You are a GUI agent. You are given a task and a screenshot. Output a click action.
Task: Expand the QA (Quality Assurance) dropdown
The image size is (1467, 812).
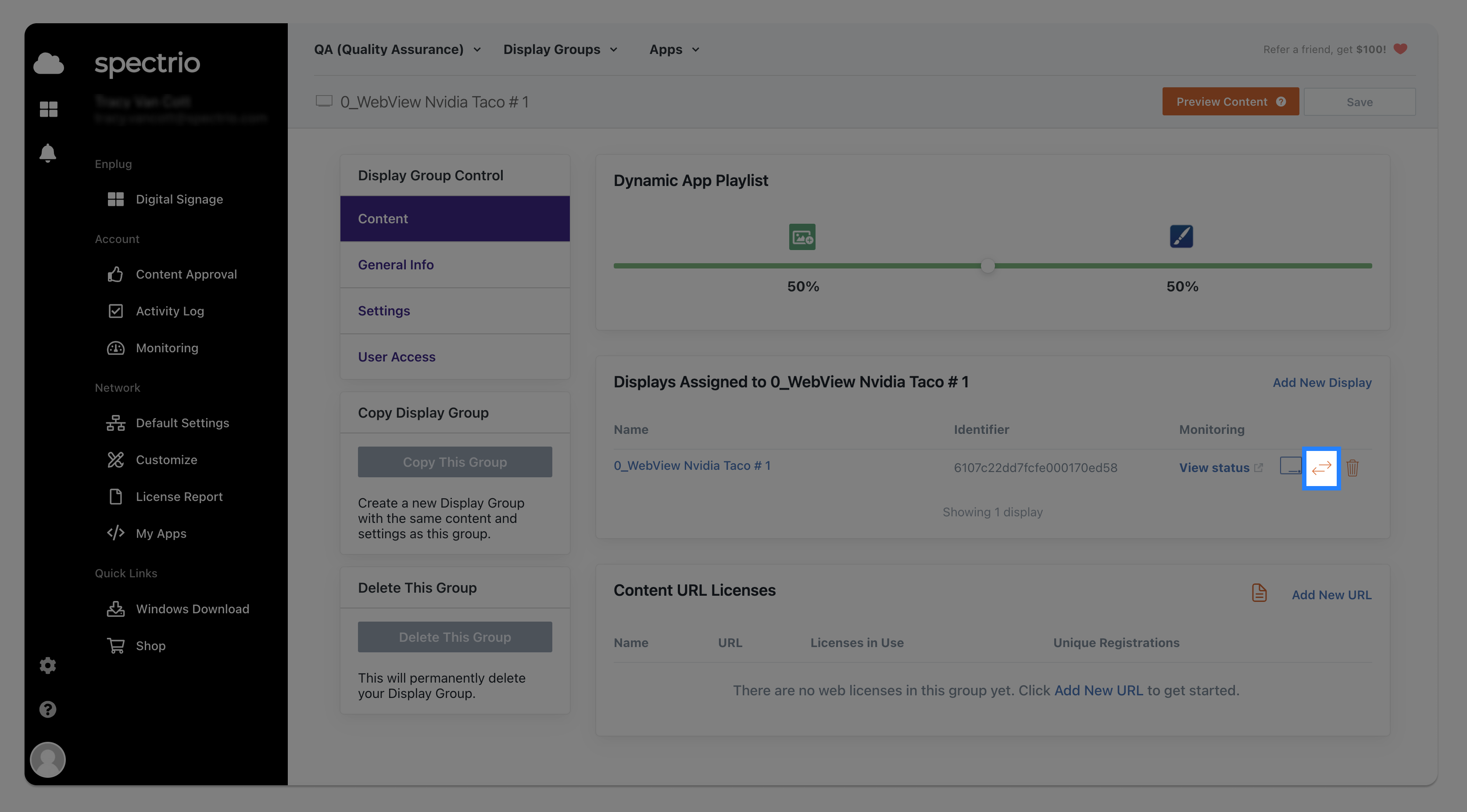397,50
